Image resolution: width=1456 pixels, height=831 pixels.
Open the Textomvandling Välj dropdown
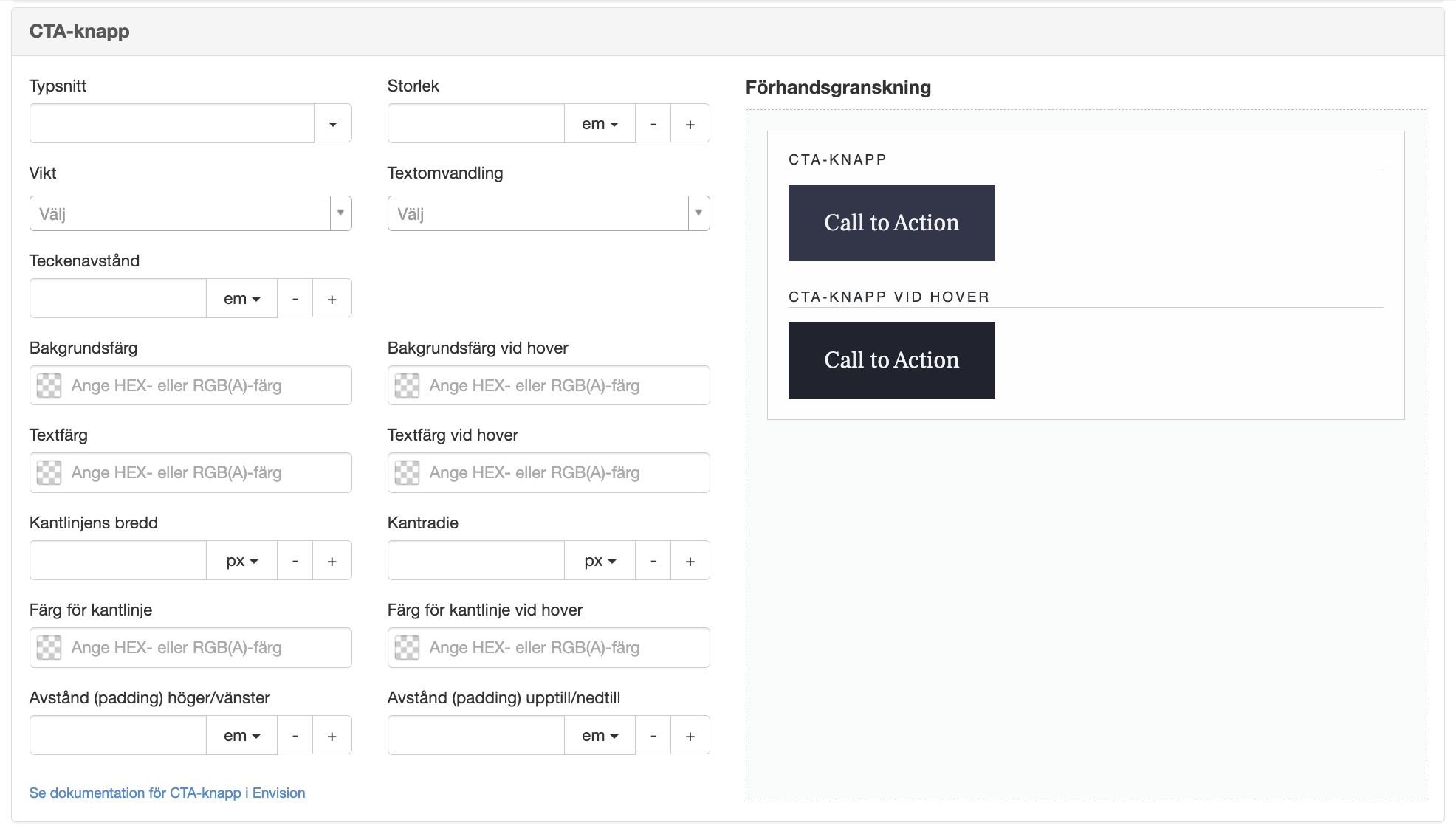tap(549, 213)
